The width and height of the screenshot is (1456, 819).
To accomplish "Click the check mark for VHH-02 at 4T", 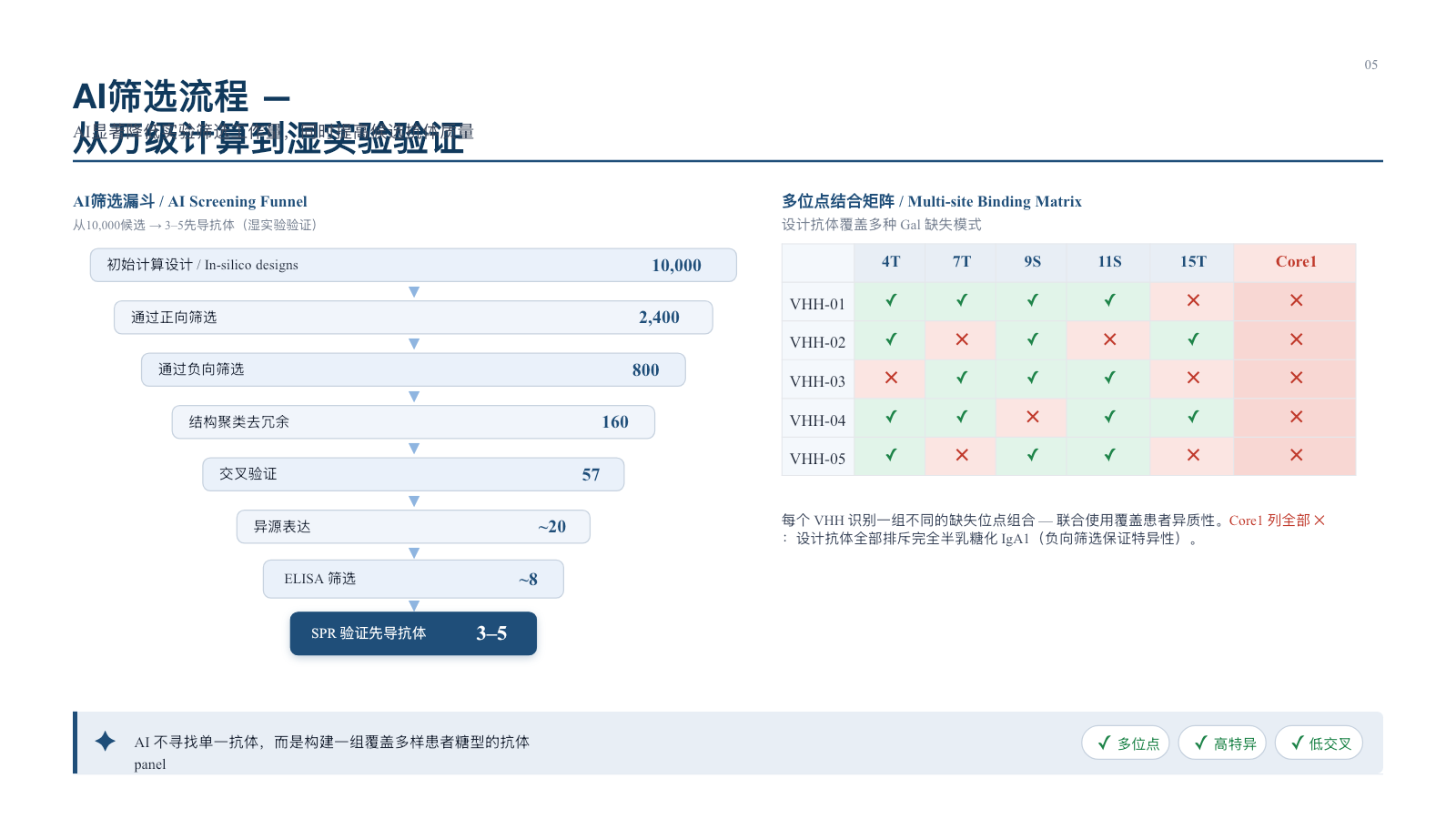I will tap(891, 339).
